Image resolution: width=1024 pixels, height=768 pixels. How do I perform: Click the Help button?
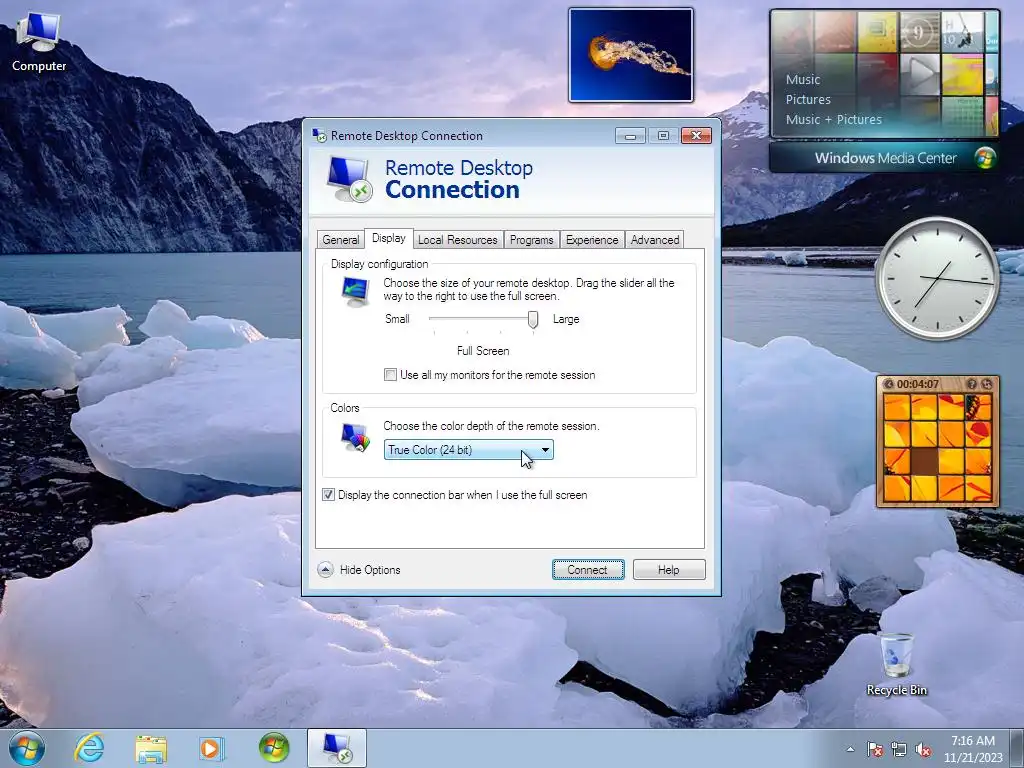(669, 569)
